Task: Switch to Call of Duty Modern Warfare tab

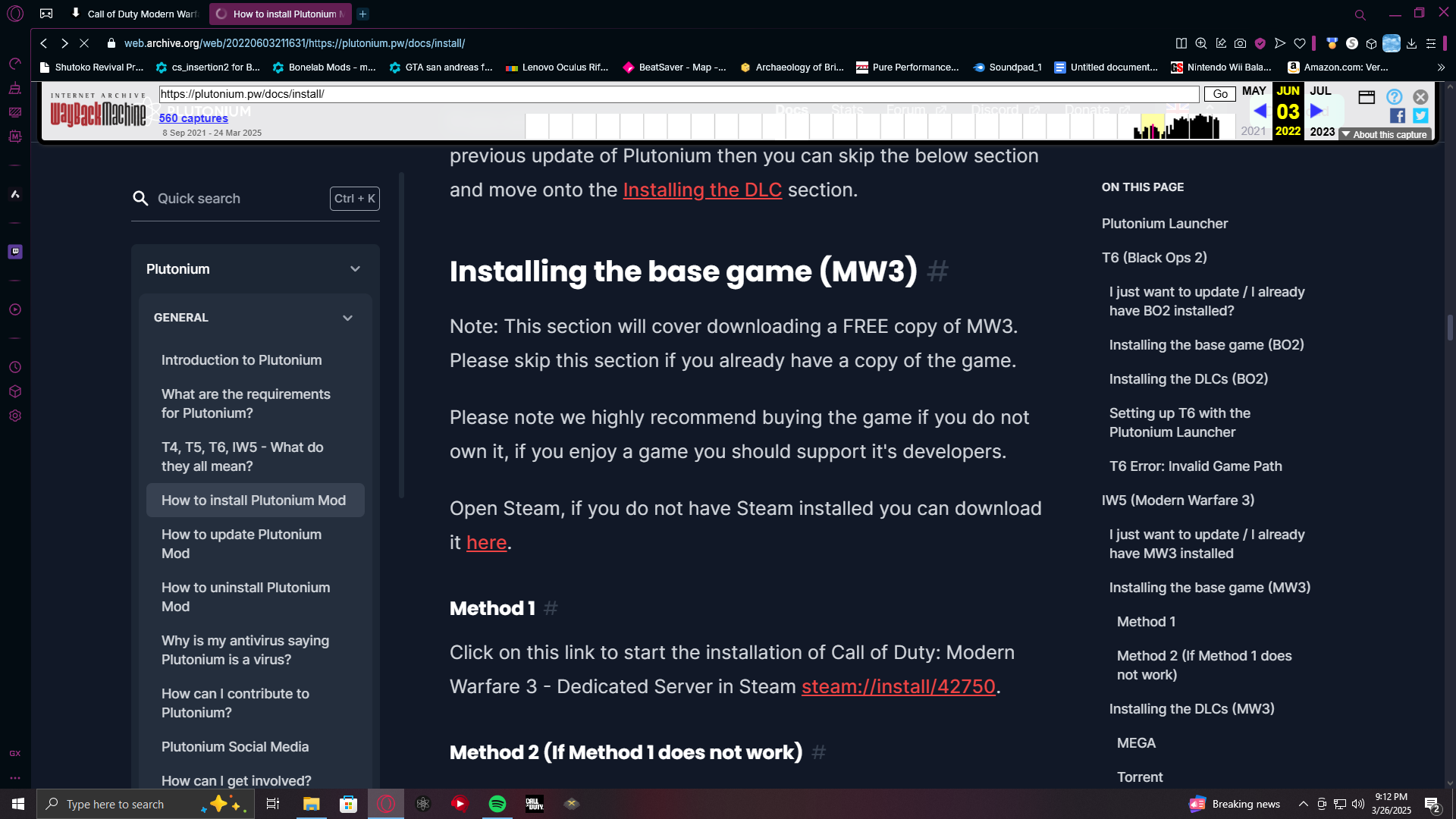Action: 141,14
